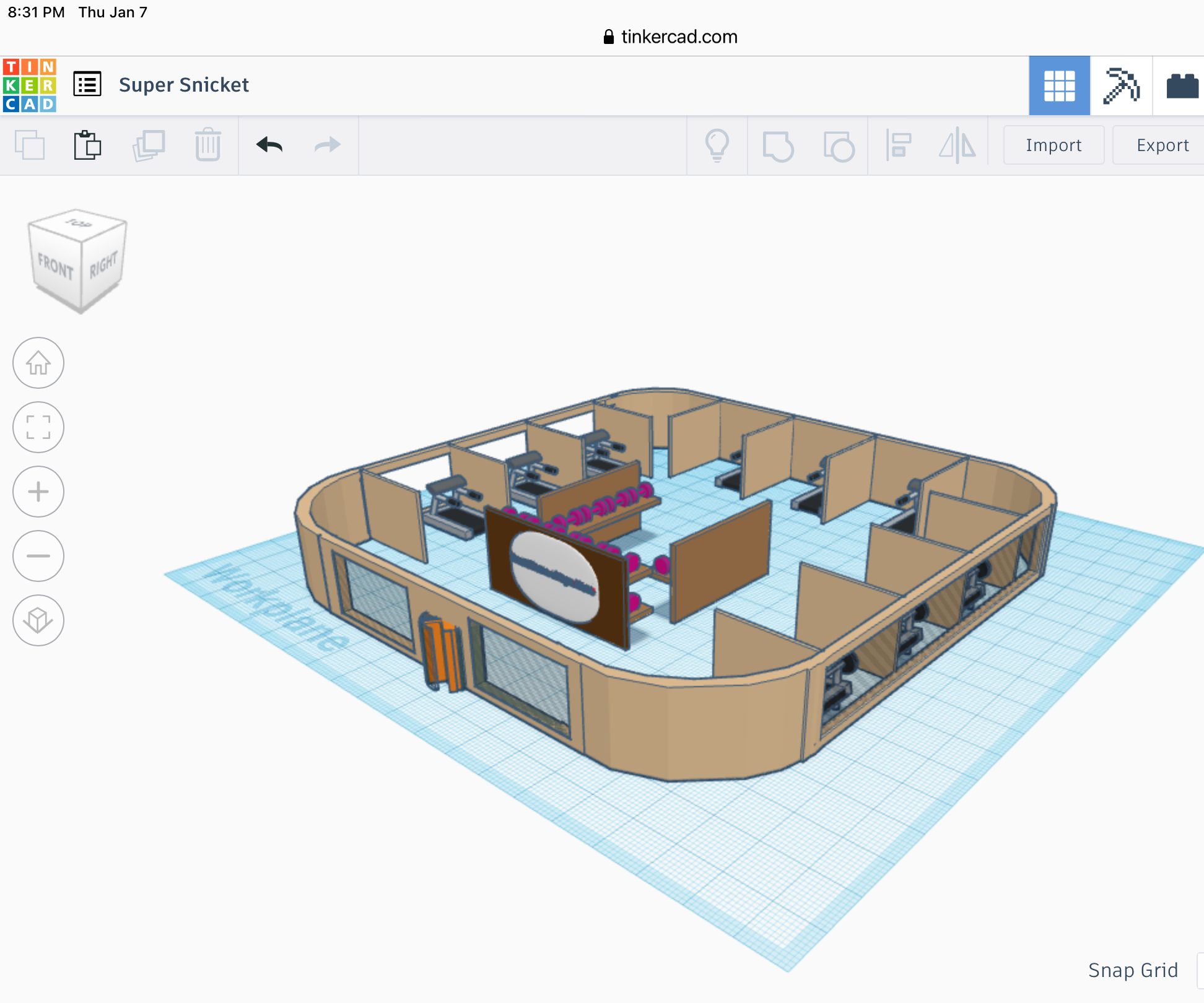The image size is (1204, 1003).
Task: Click the FRONT face of view cube
Action: click(x=56, y=266)
